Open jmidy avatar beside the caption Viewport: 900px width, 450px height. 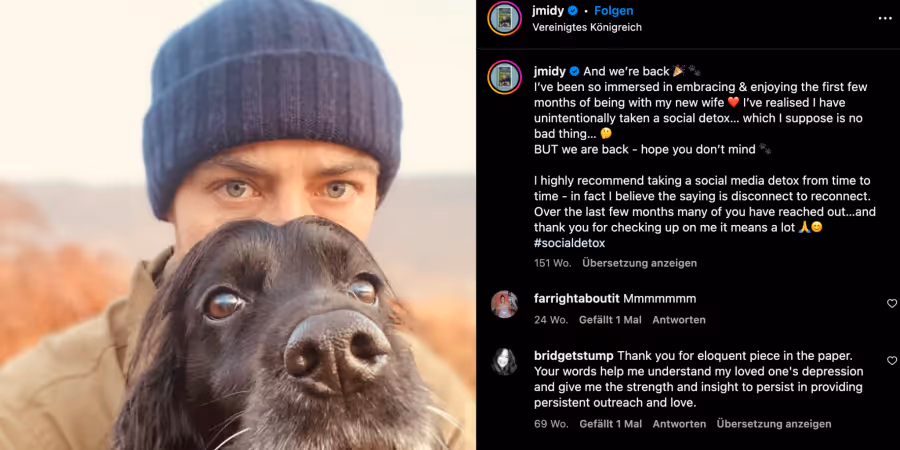pyautogui.click(x=505, y=77)
